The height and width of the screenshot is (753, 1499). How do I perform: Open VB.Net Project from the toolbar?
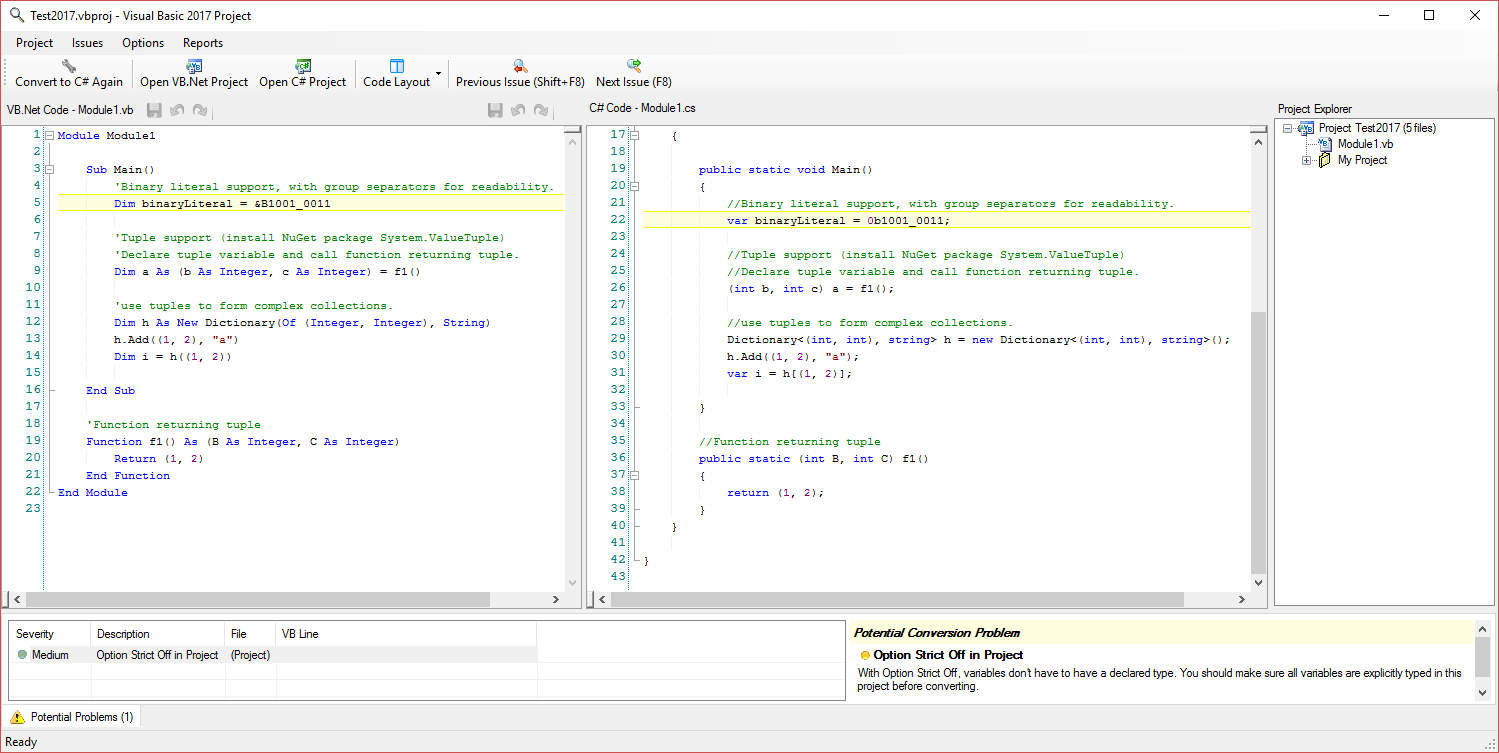pos(194,74)
